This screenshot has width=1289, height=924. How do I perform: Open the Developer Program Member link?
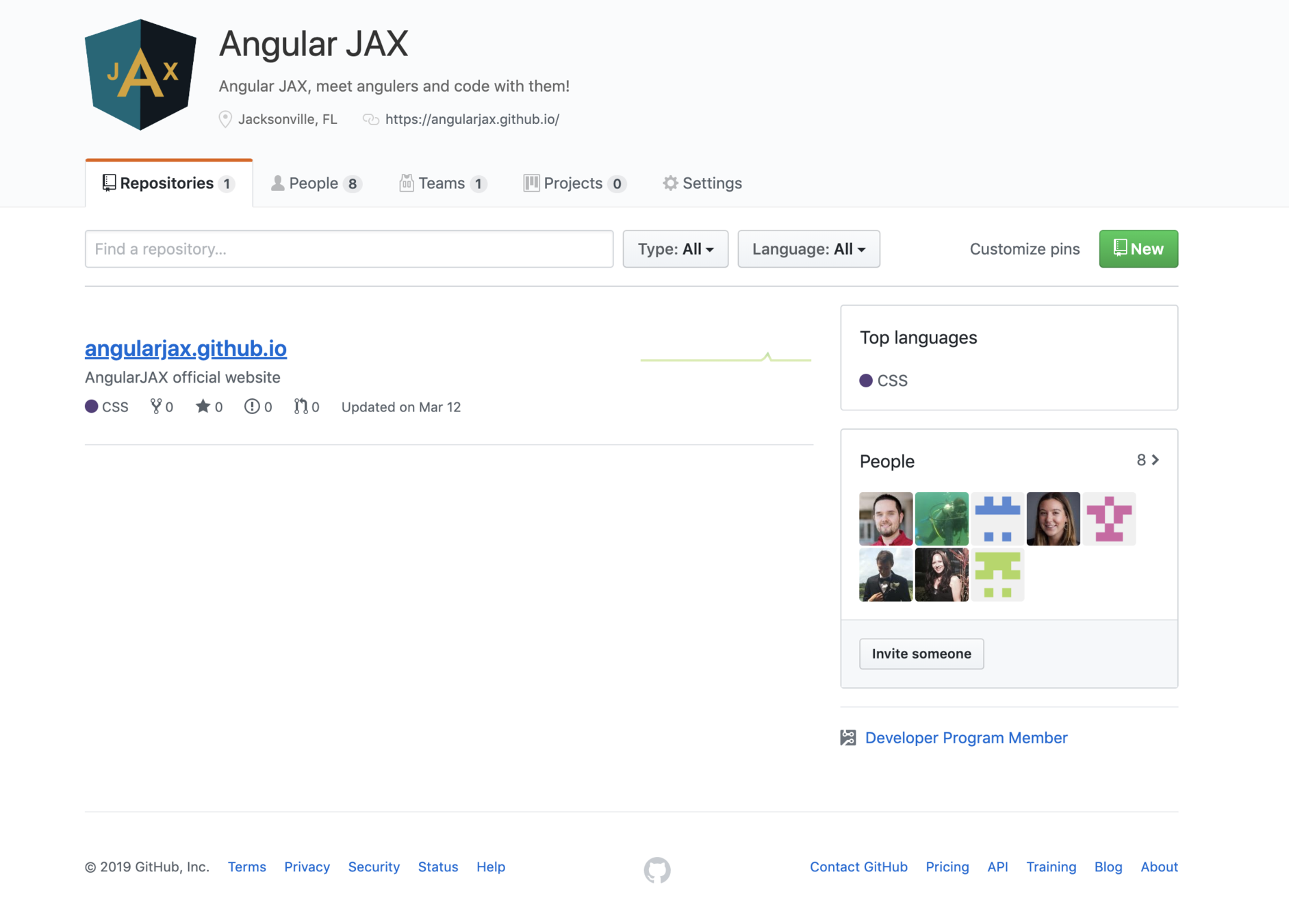[966, 738]
